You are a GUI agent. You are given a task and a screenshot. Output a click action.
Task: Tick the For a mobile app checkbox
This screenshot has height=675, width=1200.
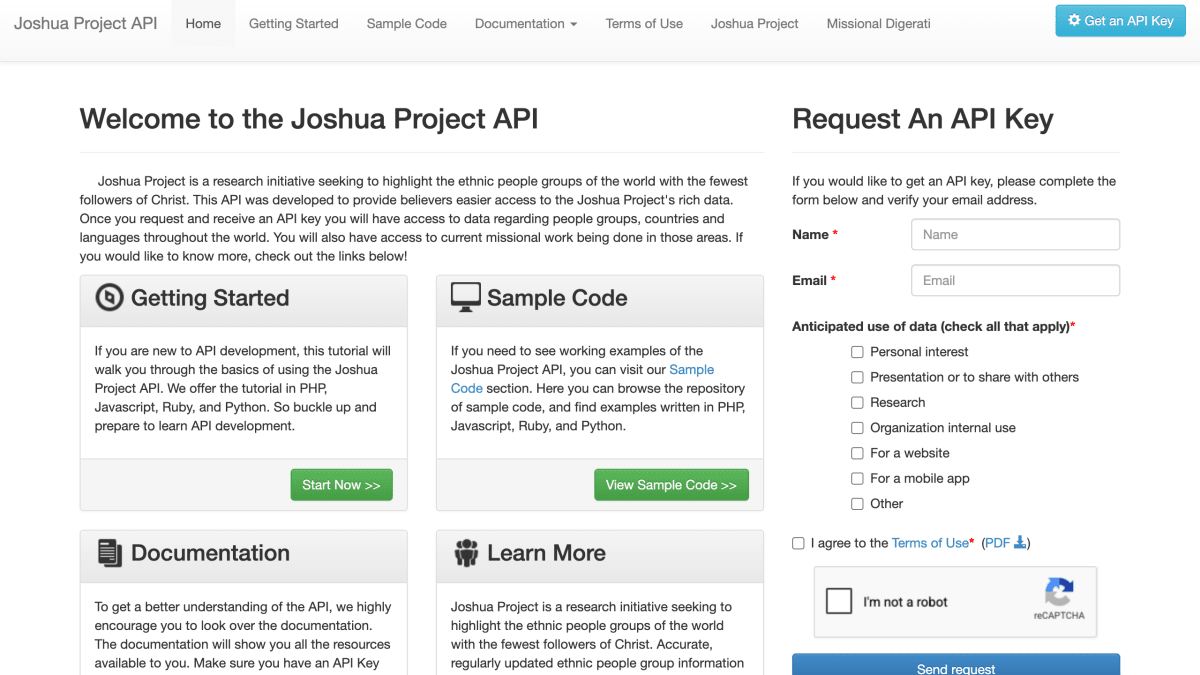pyautogui.click(x=857, y=479)
